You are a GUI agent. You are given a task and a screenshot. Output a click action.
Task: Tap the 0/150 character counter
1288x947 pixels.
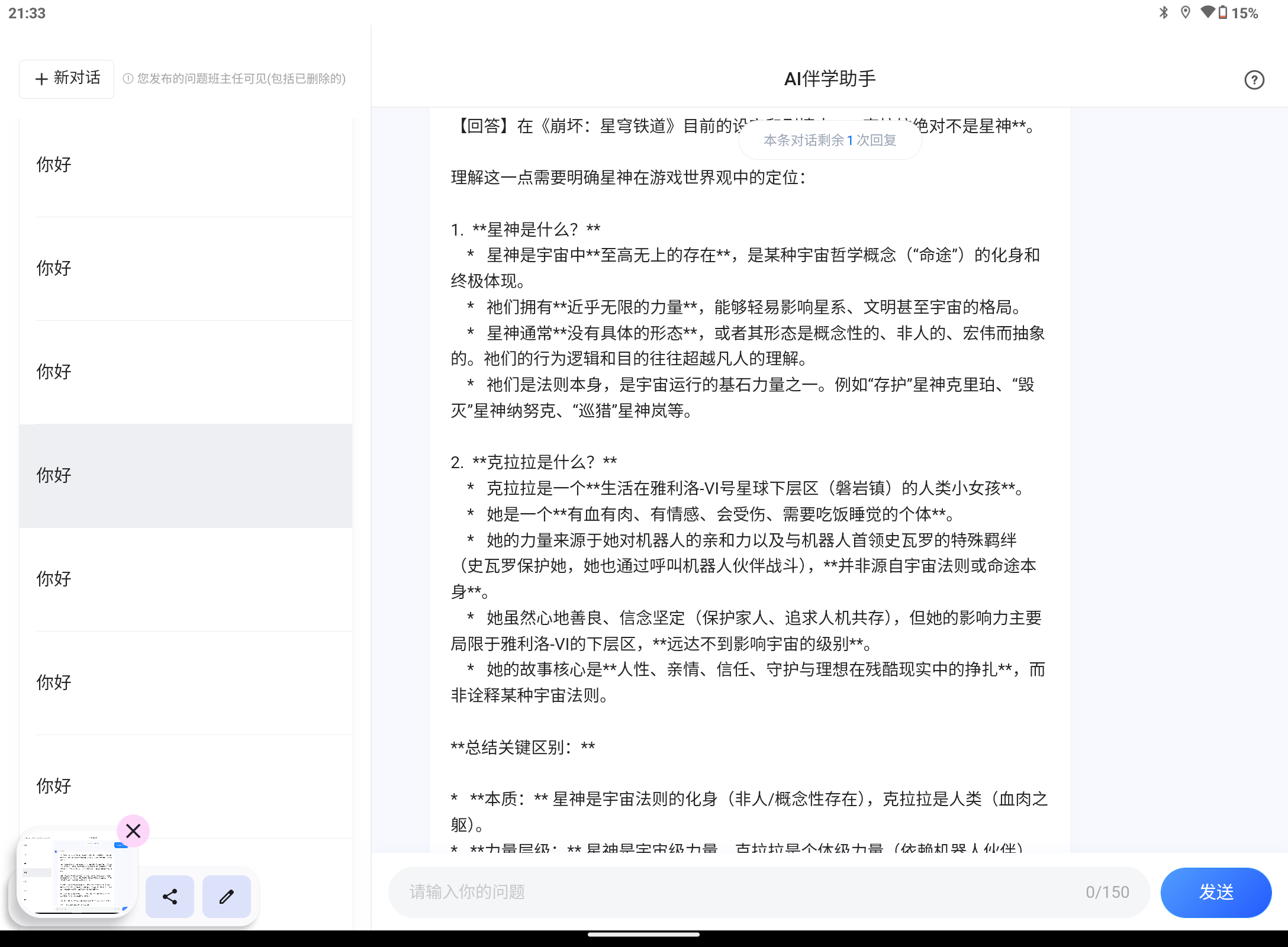(x=1107, y=892)
